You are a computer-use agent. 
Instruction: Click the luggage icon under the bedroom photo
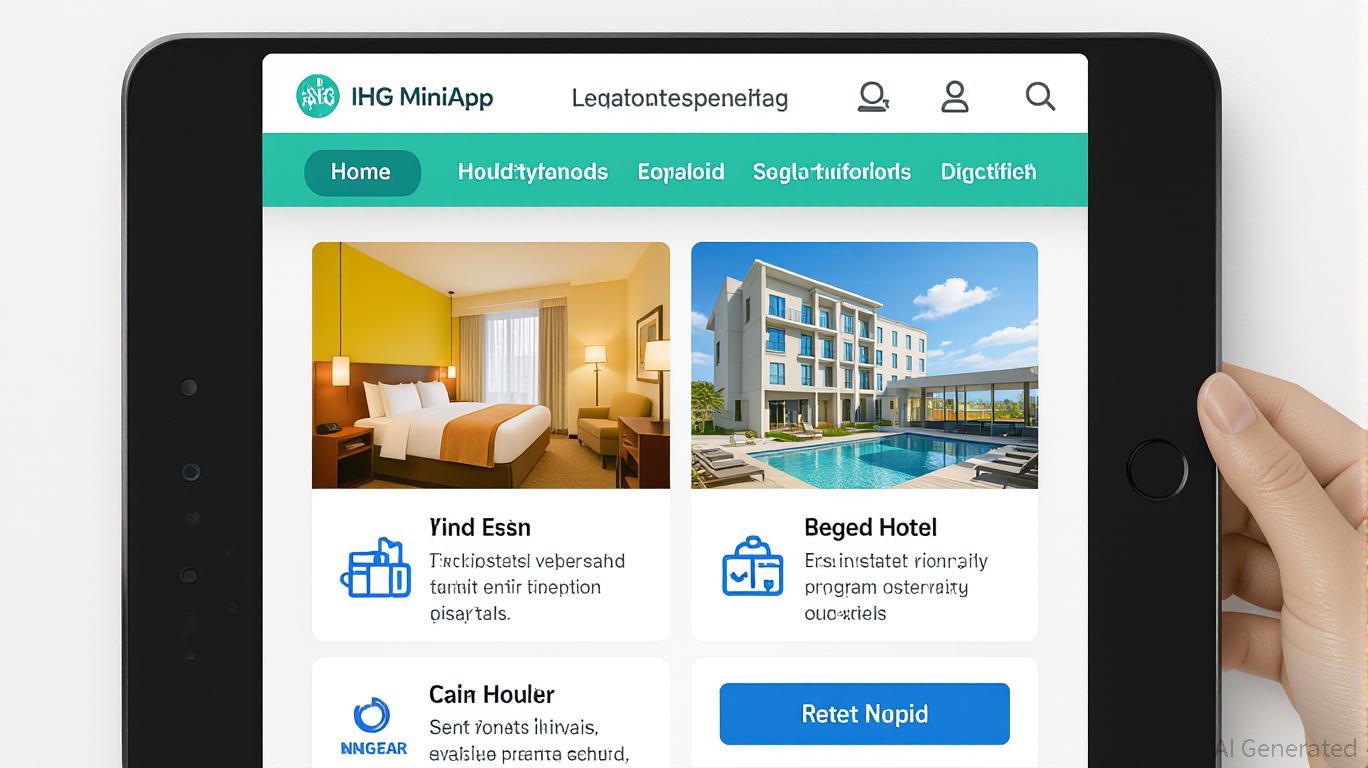375,569
